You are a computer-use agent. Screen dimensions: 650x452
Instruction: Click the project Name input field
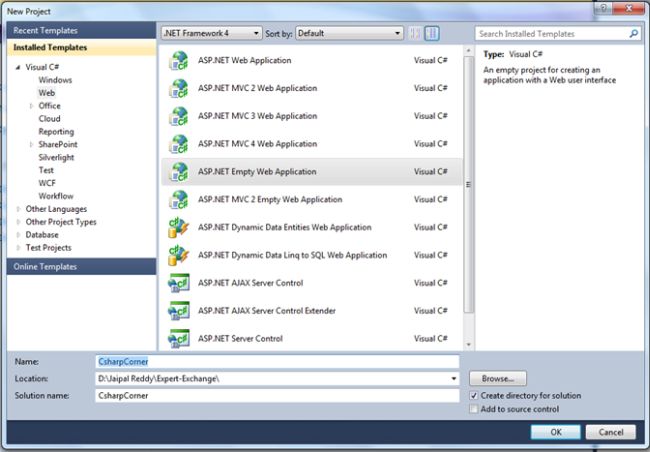click(277, 362)
